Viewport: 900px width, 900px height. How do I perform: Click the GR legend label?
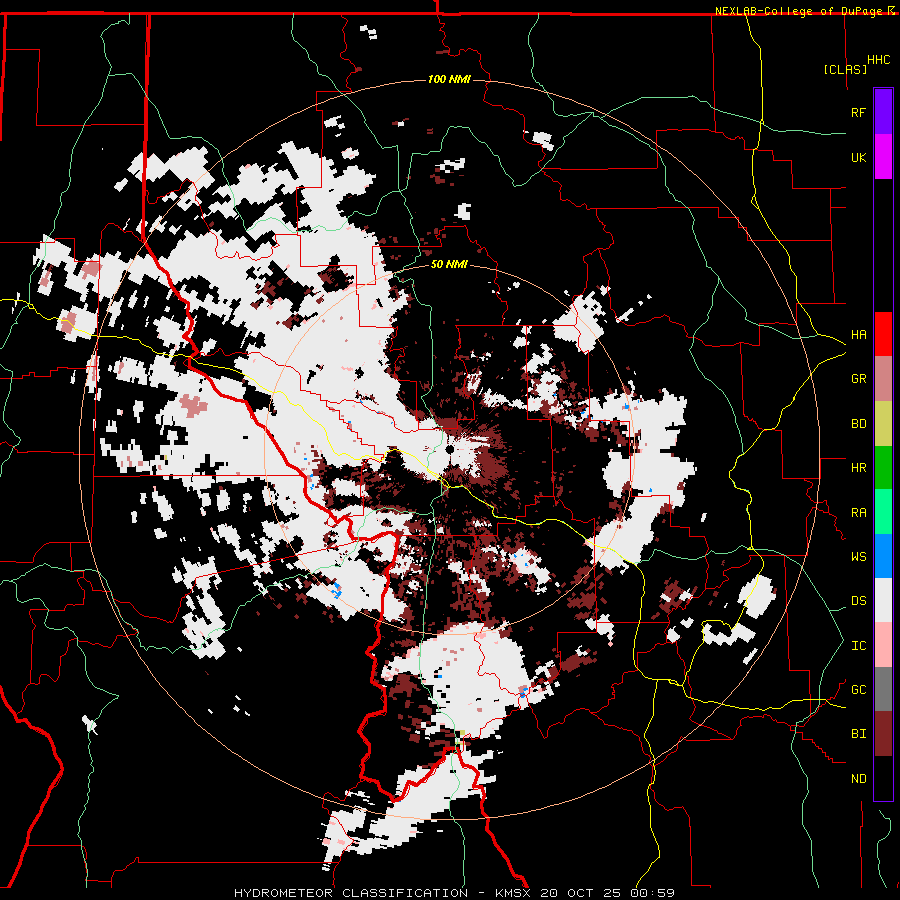pyautogui.click(x=858, y=379)
